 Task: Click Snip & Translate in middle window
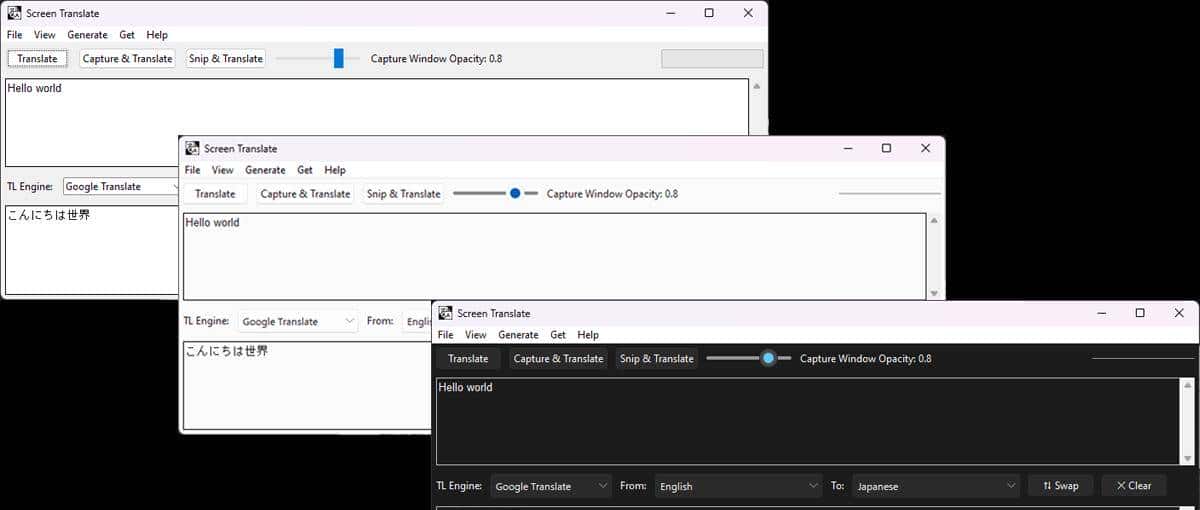tap(404, 194)
